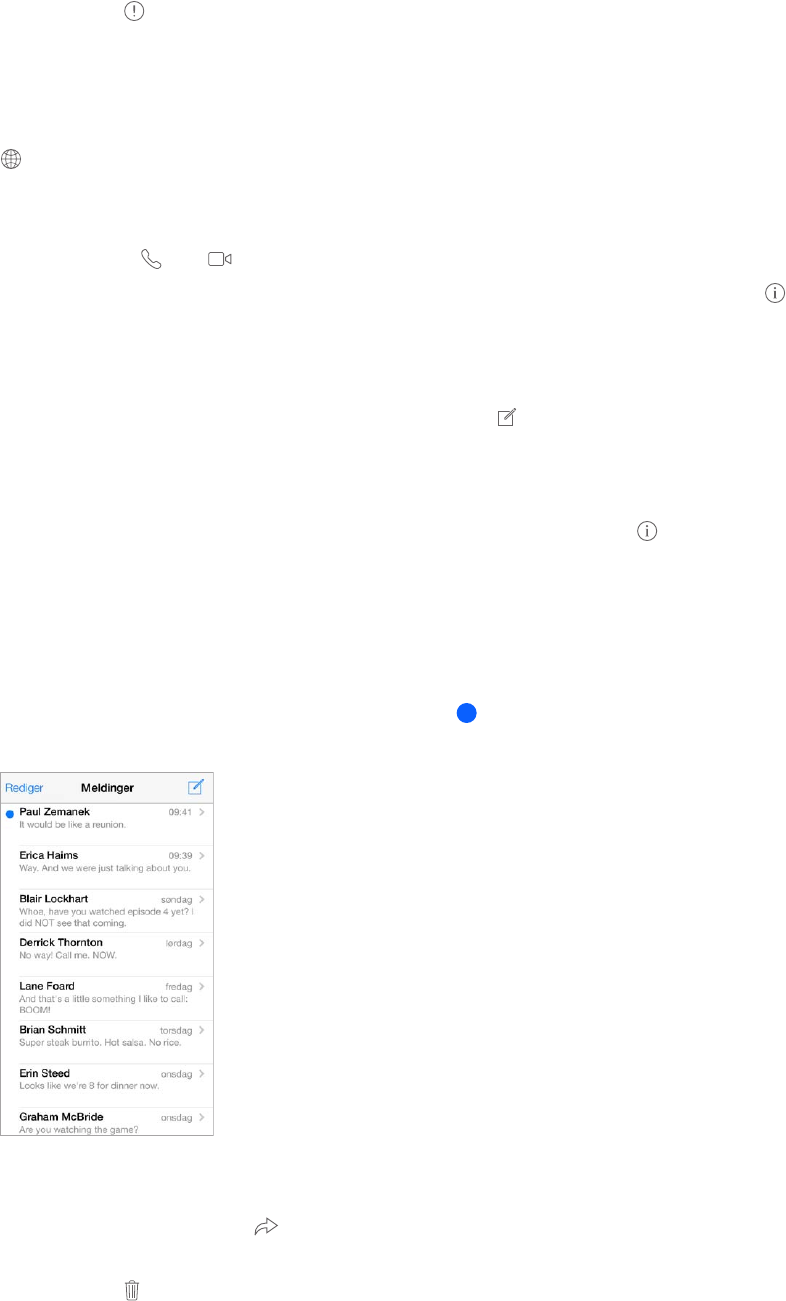Tap preview "Are you watching the game?"
The height and width of the screenshot is (1301, 786).
(79, 1130)
